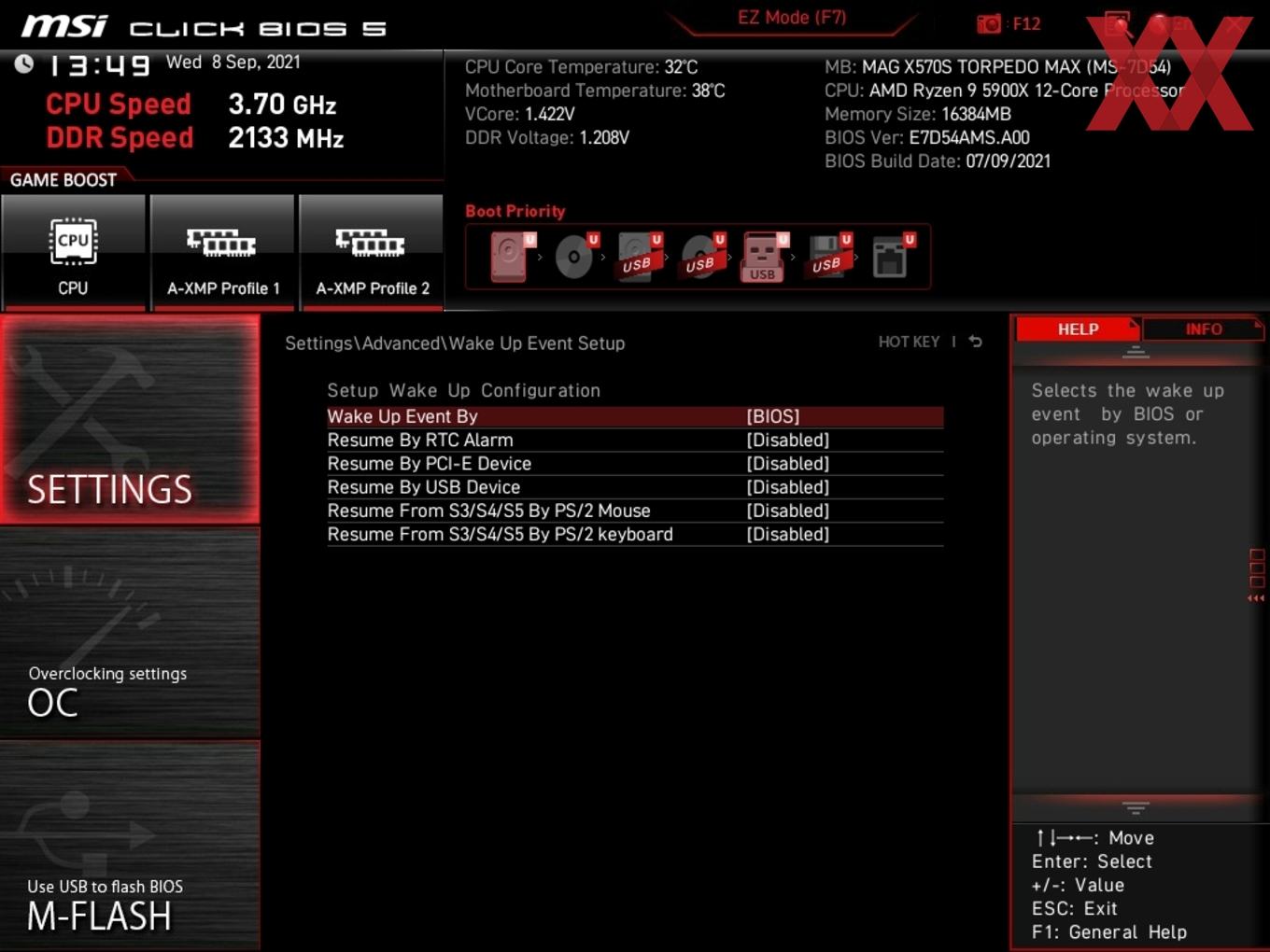Click the BIOS Build Date 07/09/2021 entry
The width and height of the screenshot is (1270, 952).
coord(938,161)
